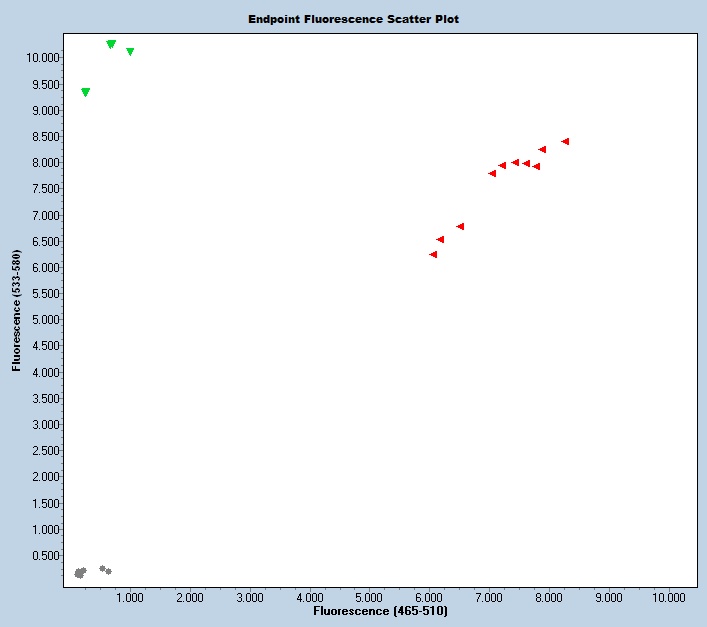Select the red triangle near 6.500 on x-axis
This screenshot has height=627, width=707.
pos(460,226)
